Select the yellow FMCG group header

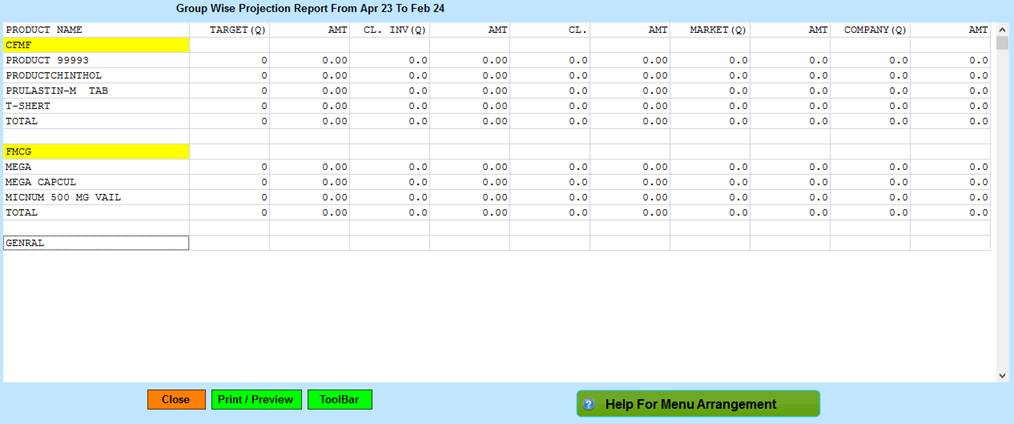point(96,151)
